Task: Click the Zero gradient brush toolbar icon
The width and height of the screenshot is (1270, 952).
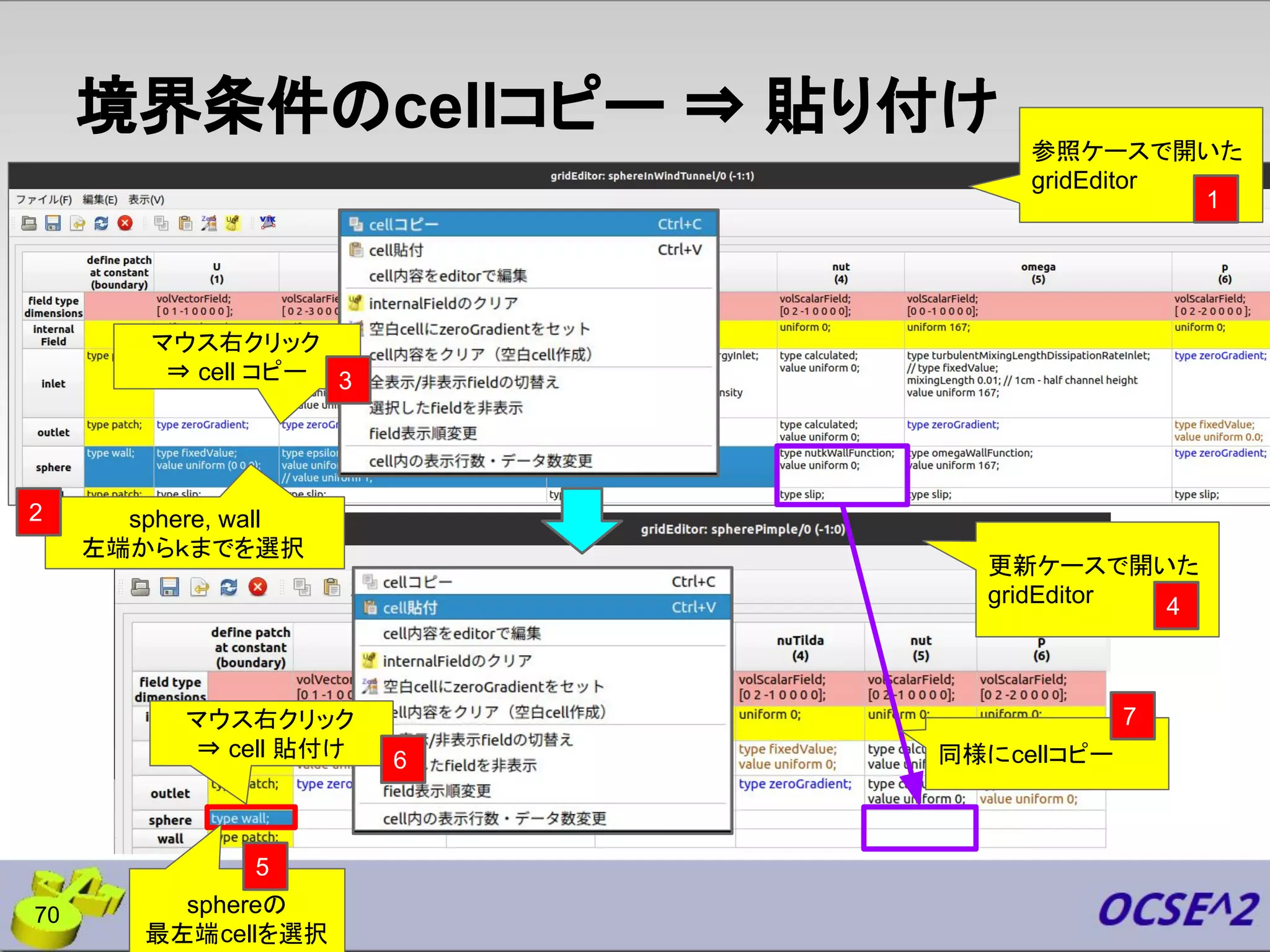Action: 209,223
